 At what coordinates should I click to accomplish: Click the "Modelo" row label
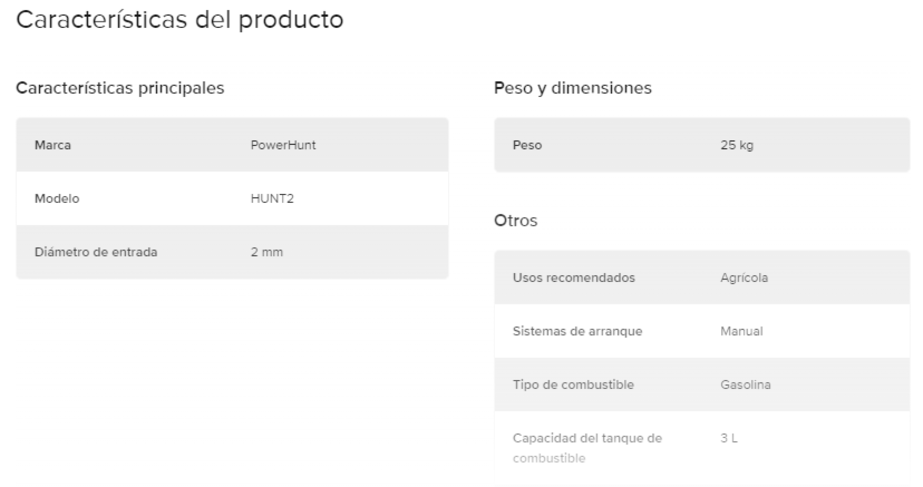click(56, 198)
